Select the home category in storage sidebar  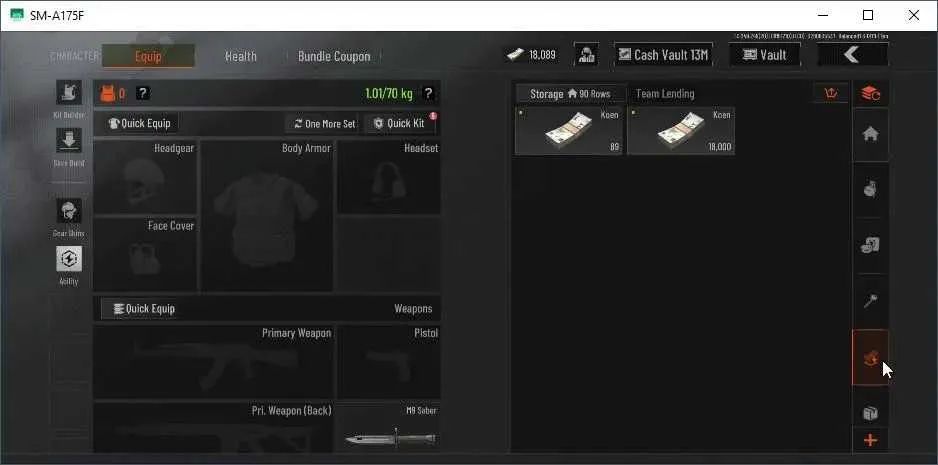(870, 134)
